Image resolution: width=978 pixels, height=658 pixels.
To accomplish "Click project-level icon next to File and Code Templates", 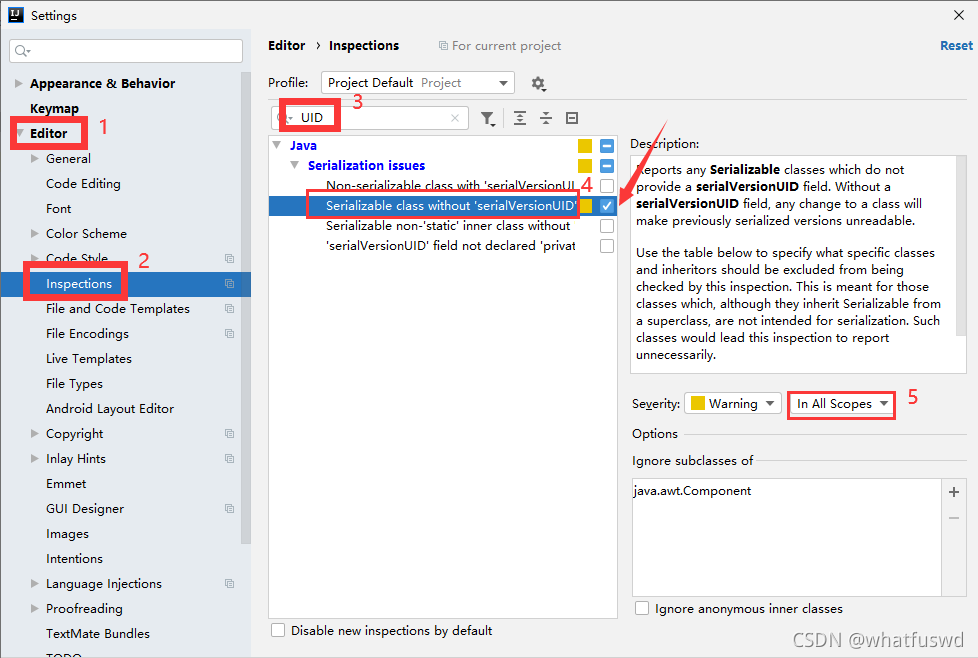I will (x=230, y=309).
